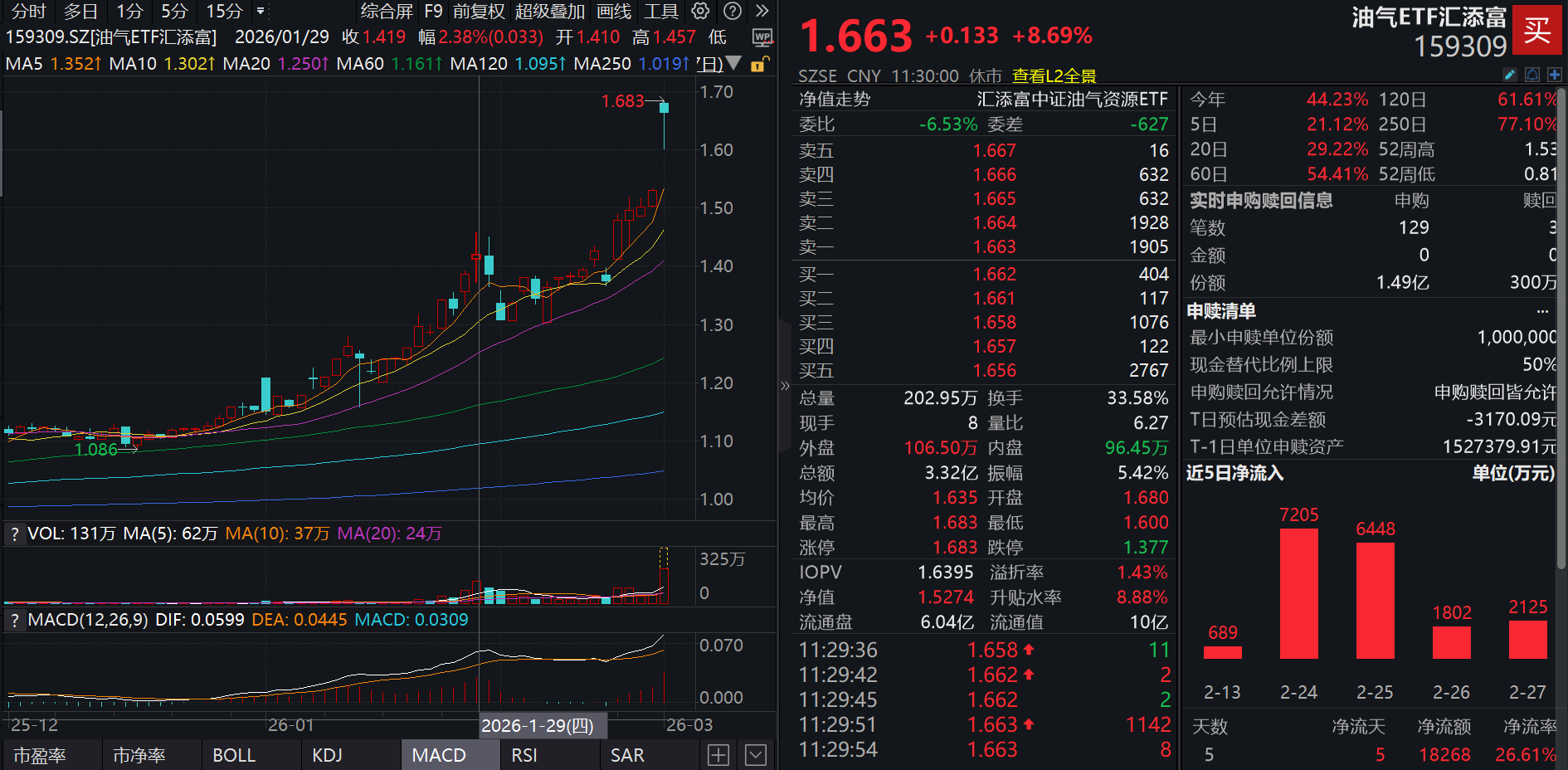Open the 工具 tools menu
Viewport: 1568px width, 770px height.
coord(661,11)
